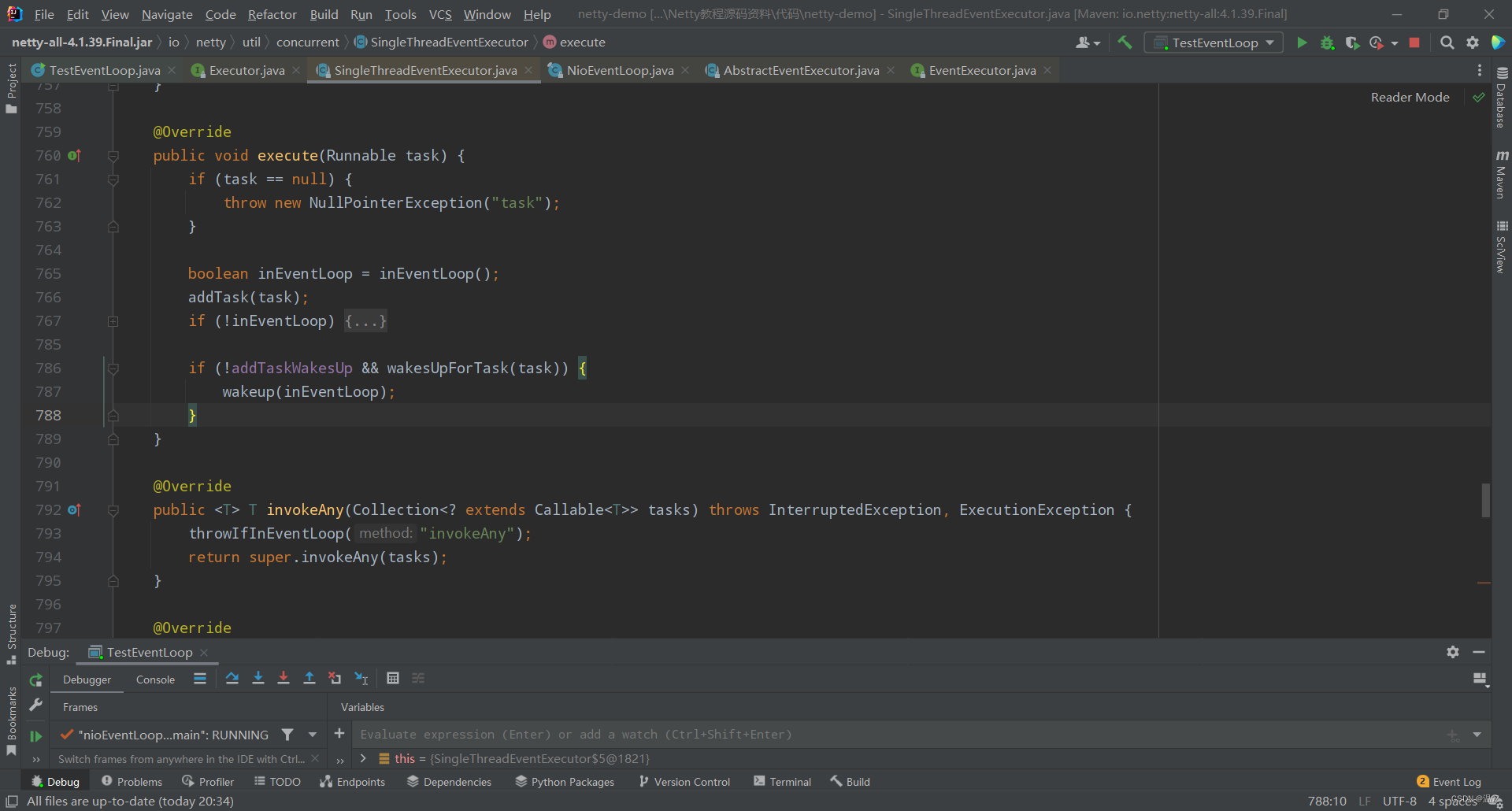Screen dimensions: 1512x811
Task: Open the Problems tool window
Action: pyautogui.click(x=132, y=782)
